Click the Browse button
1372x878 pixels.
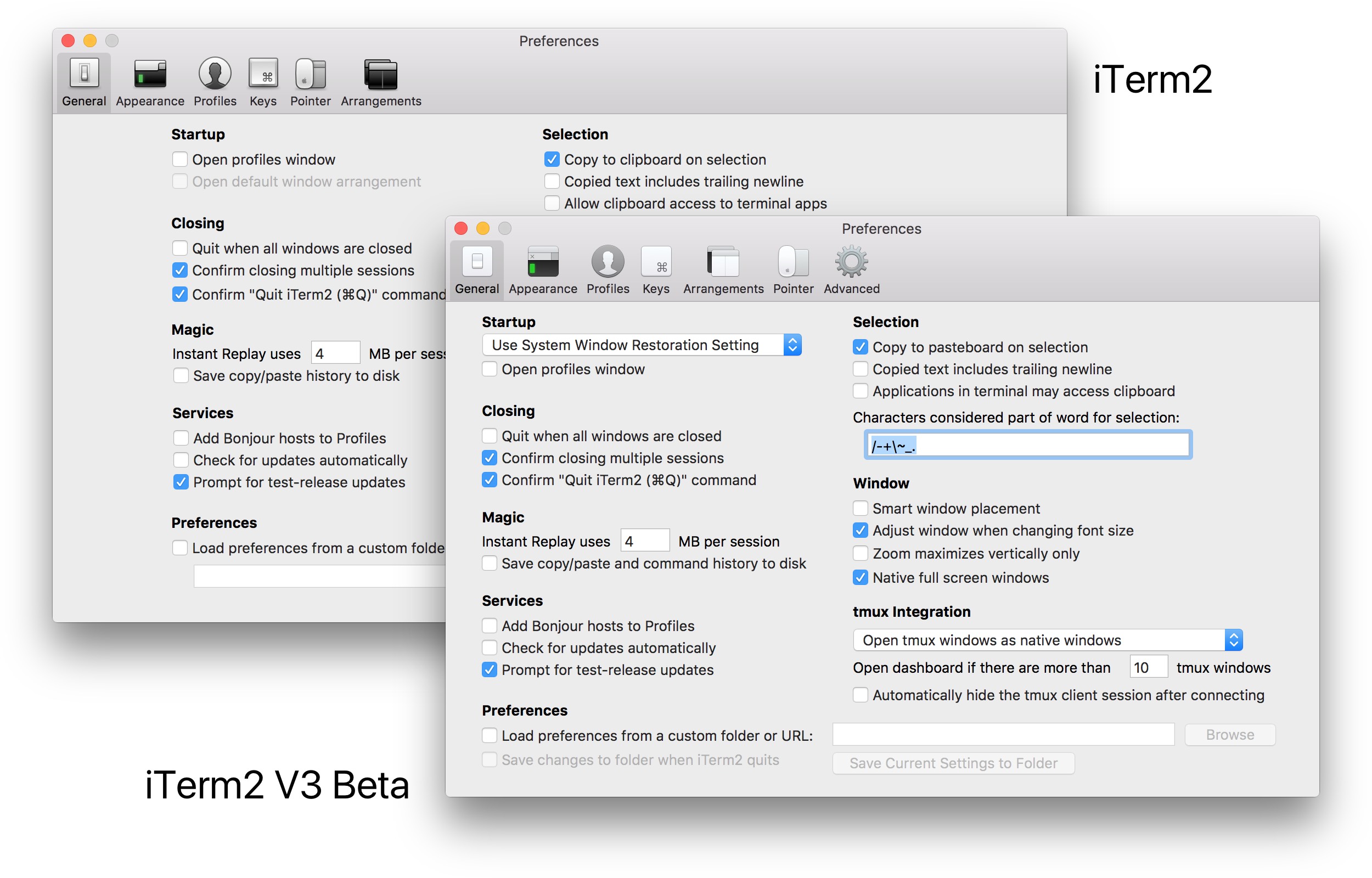1229,734
